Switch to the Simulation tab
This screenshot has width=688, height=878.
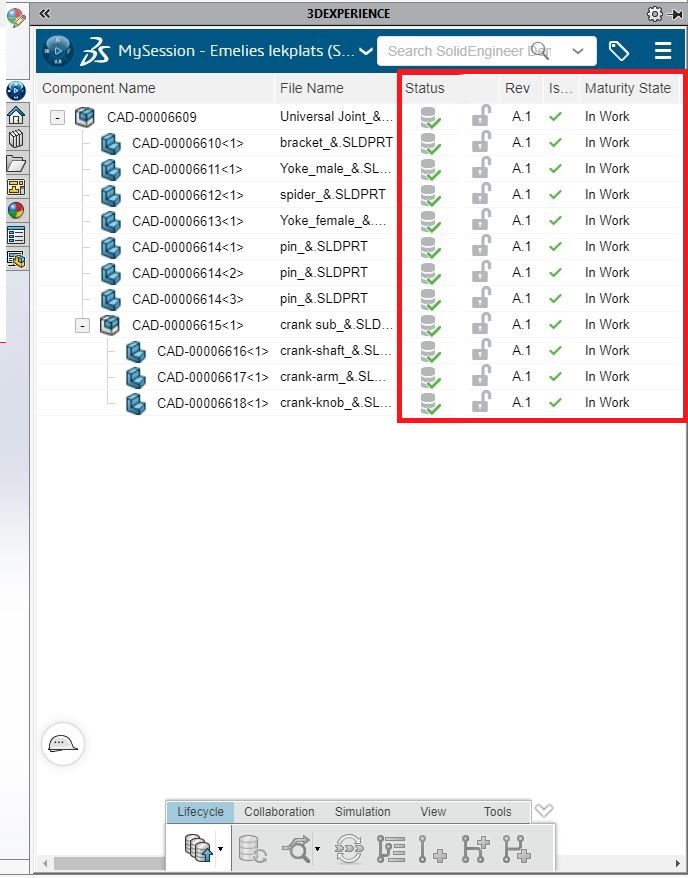[362, 812]
